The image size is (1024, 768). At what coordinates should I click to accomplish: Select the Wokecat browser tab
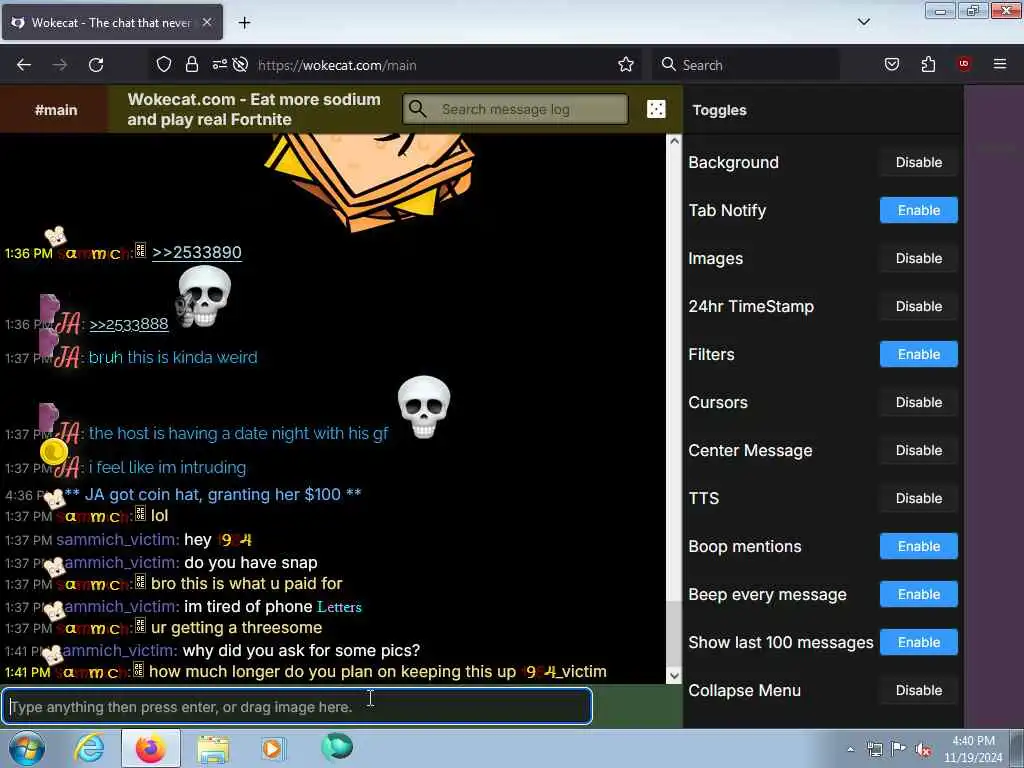112,22
